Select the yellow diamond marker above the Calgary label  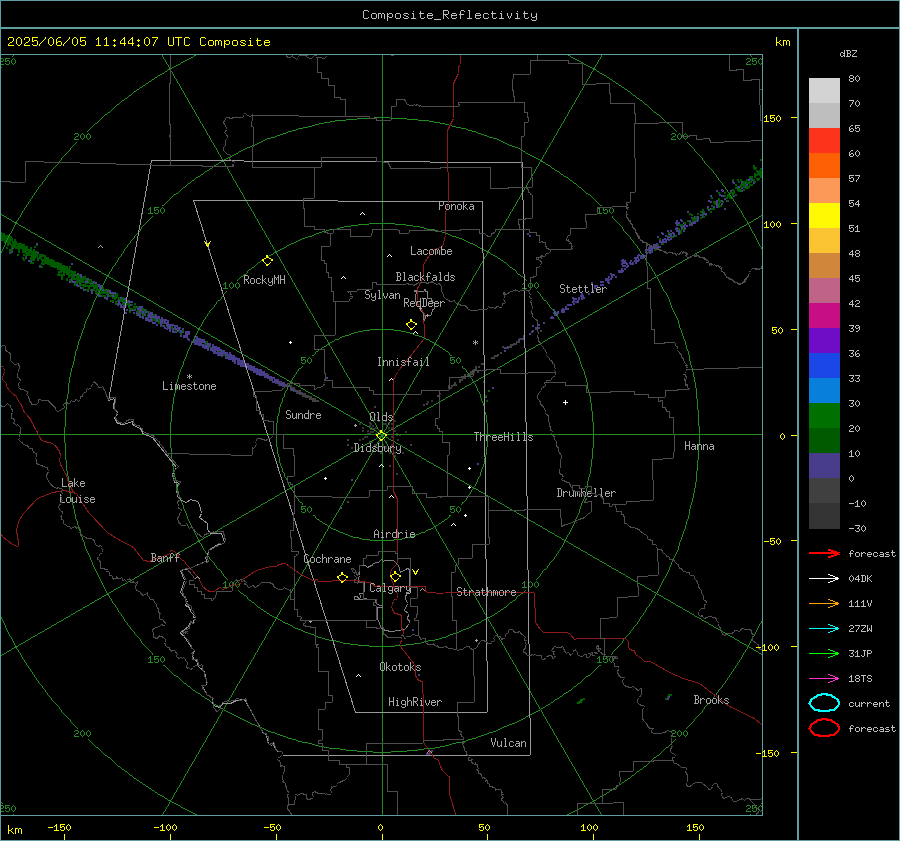(x=395, y=576)
